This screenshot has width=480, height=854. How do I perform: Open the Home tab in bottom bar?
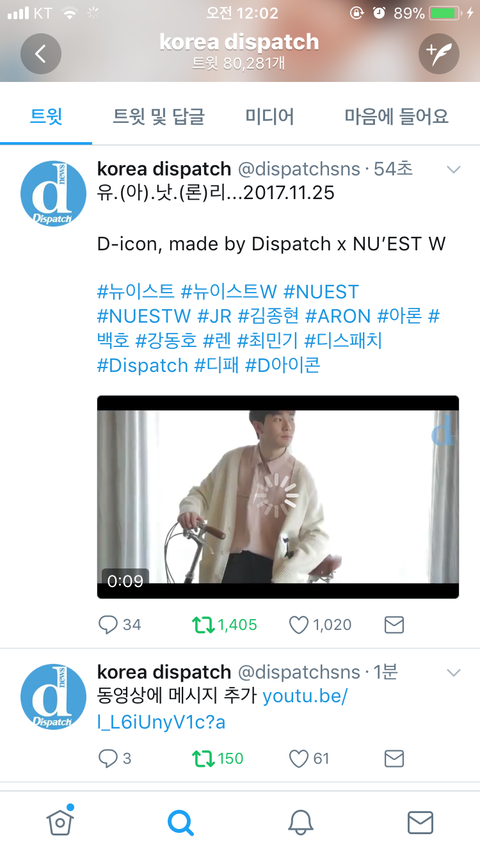point(60,821)
